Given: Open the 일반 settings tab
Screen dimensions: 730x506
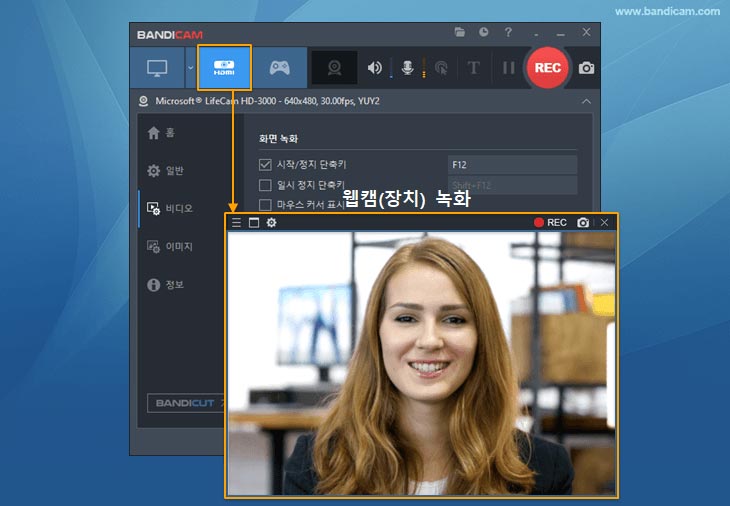Looking at the screenshot, I should click(166, 170).
